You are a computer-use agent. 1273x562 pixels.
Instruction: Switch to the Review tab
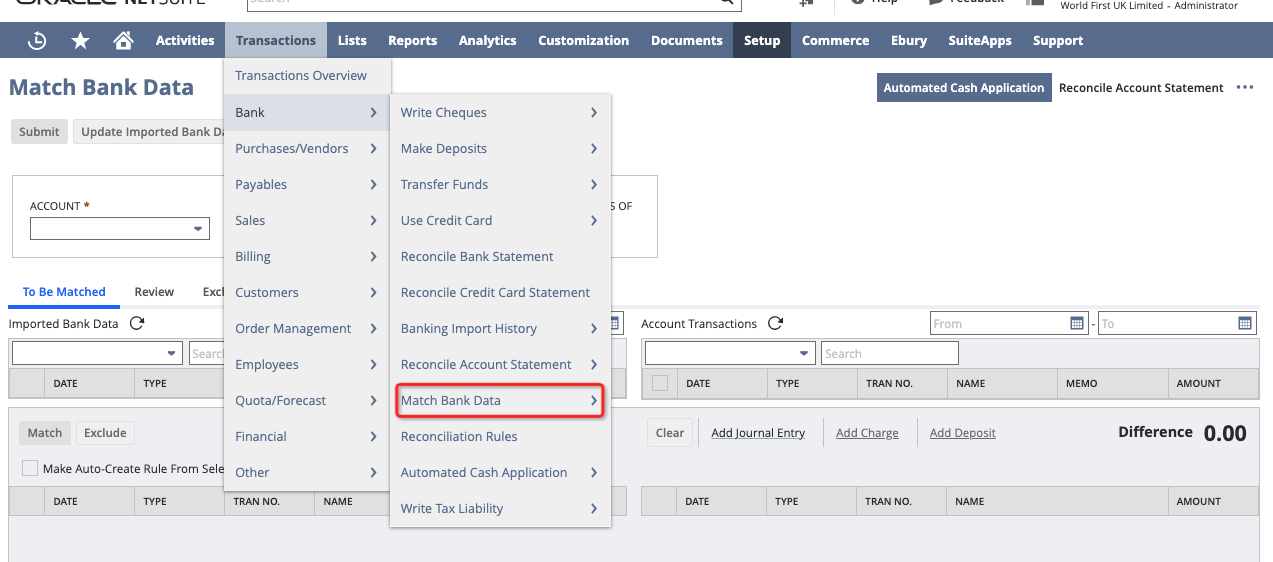pos(154,292)
